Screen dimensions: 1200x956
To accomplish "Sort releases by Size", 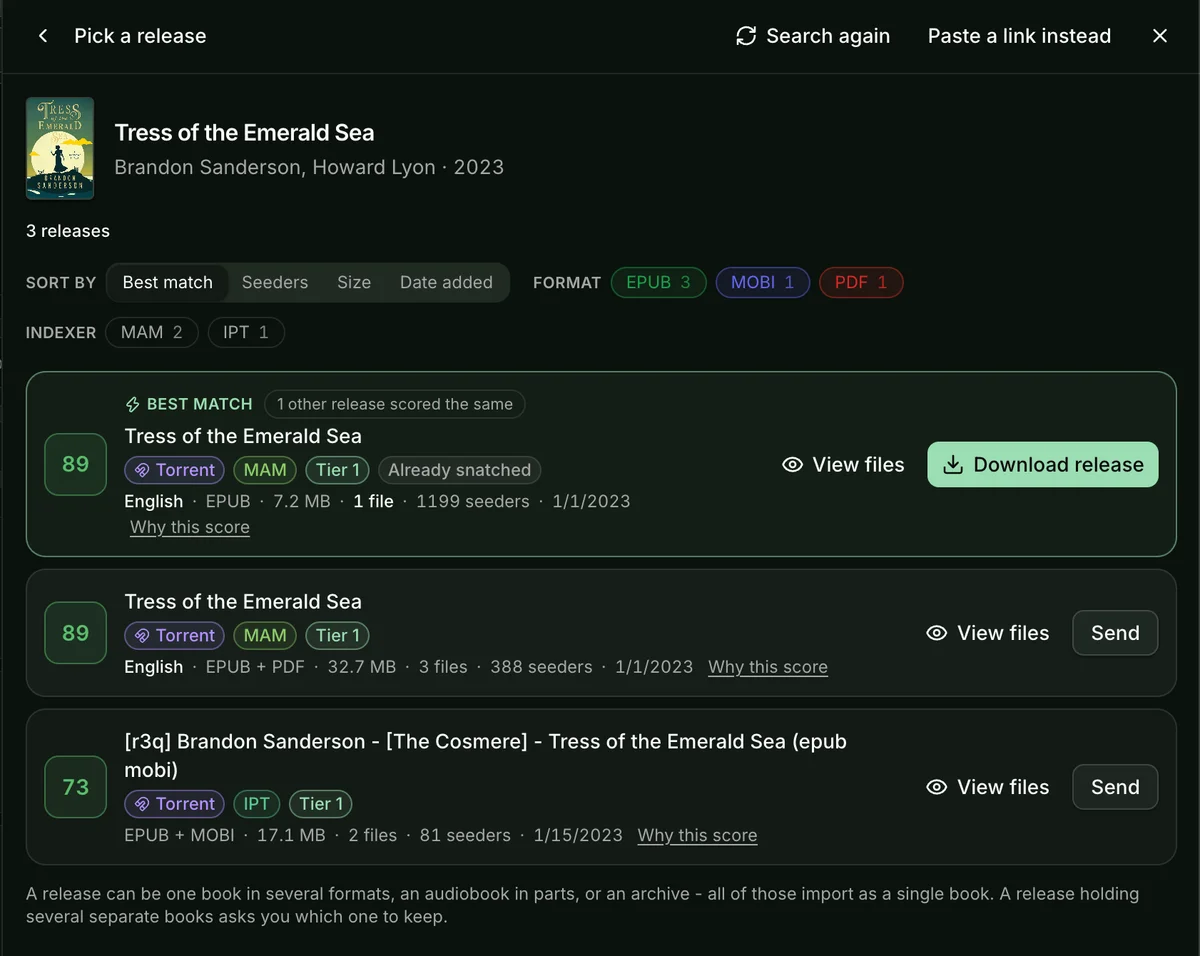I will tap(354, 282).
